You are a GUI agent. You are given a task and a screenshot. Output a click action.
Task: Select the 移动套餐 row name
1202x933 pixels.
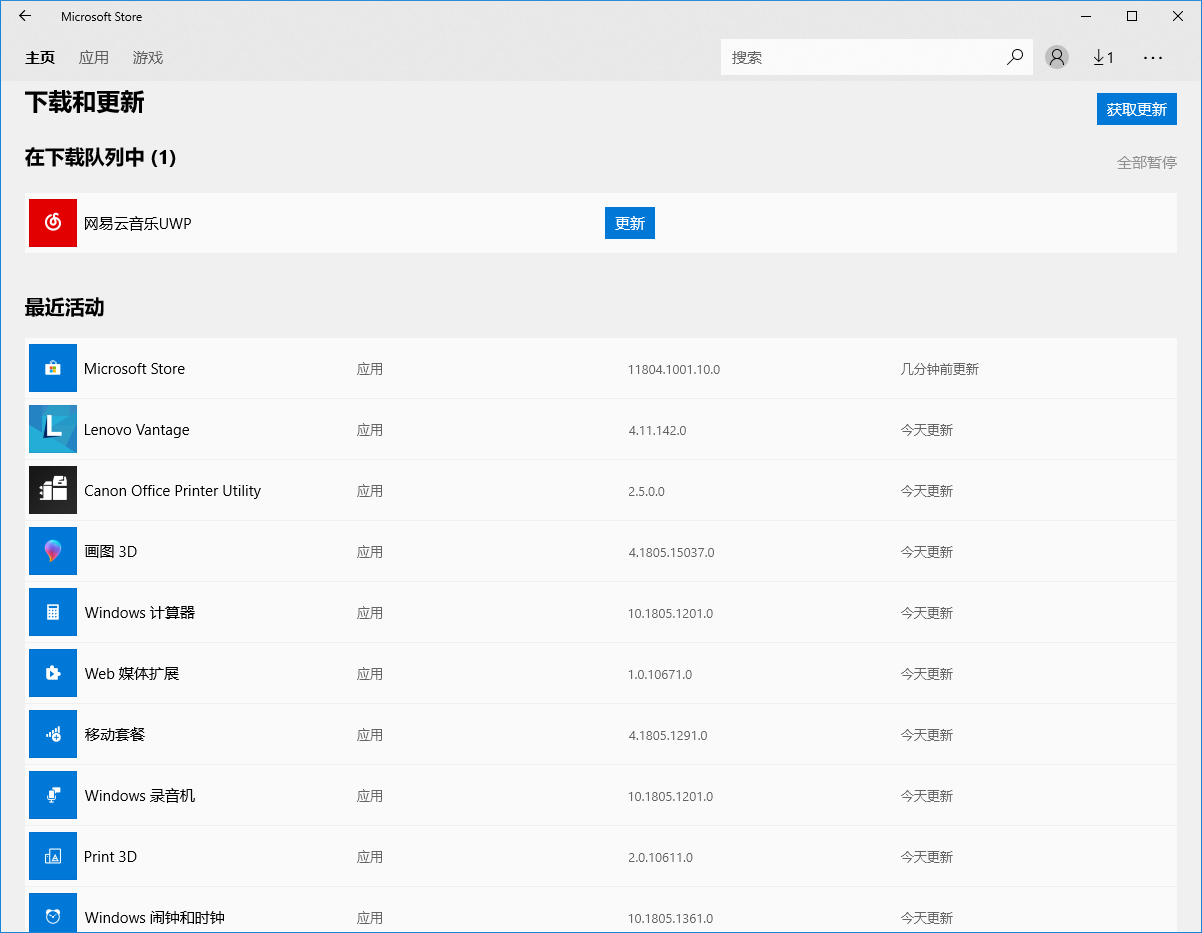pos(115,735)
